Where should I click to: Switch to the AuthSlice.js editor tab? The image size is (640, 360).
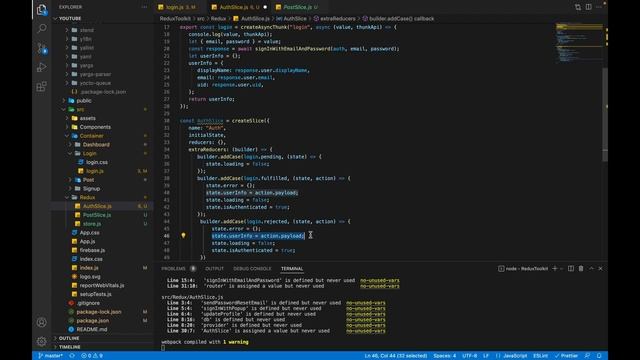coord(238,7)
